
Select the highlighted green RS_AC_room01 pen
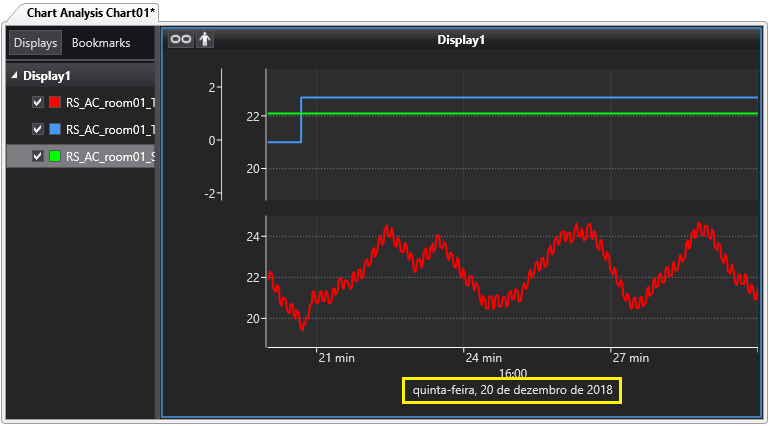pyautogui.click(x=109, y=156)
